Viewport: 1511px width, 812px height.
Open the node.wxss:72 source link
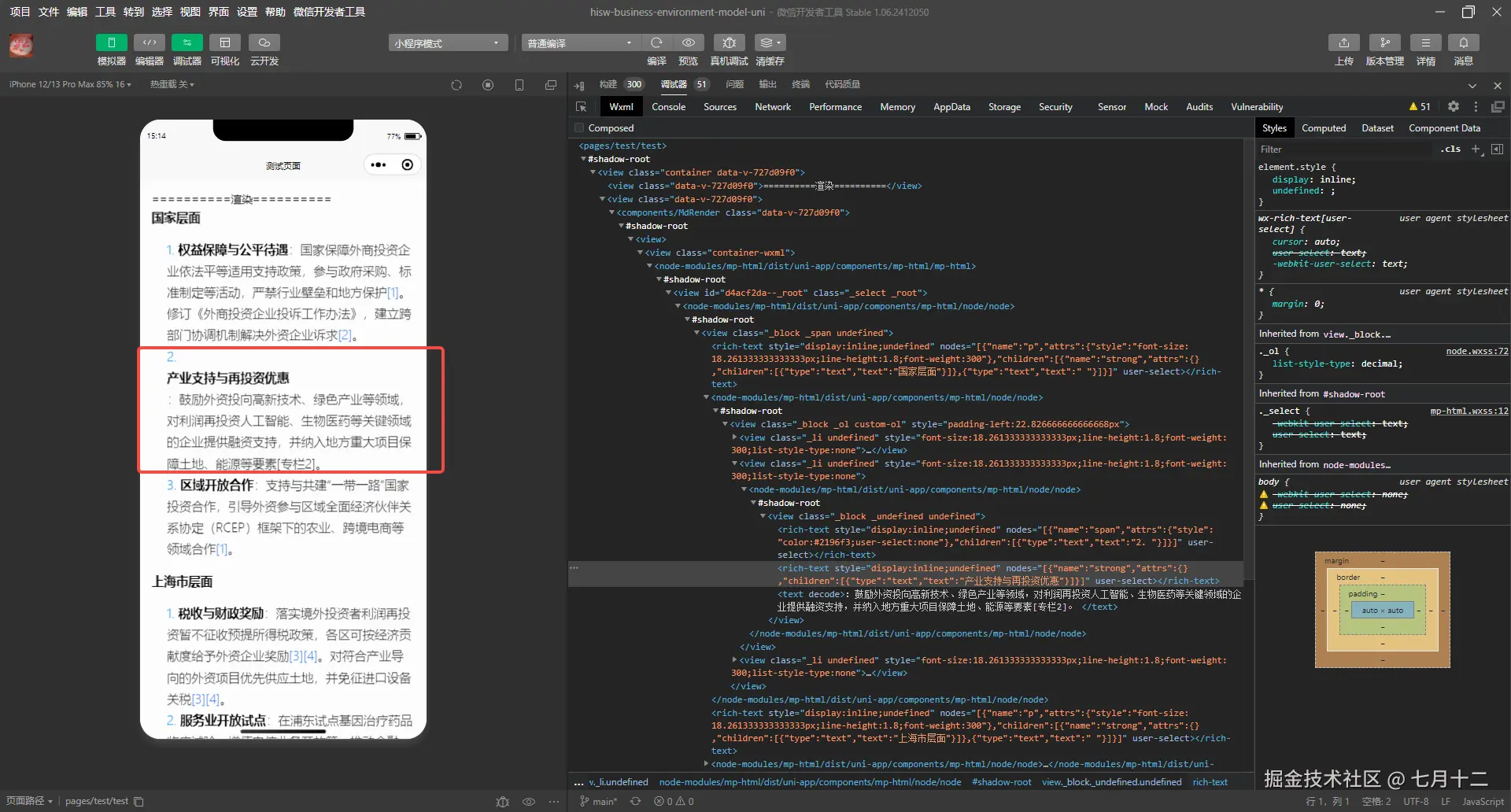coord(1477,352)
